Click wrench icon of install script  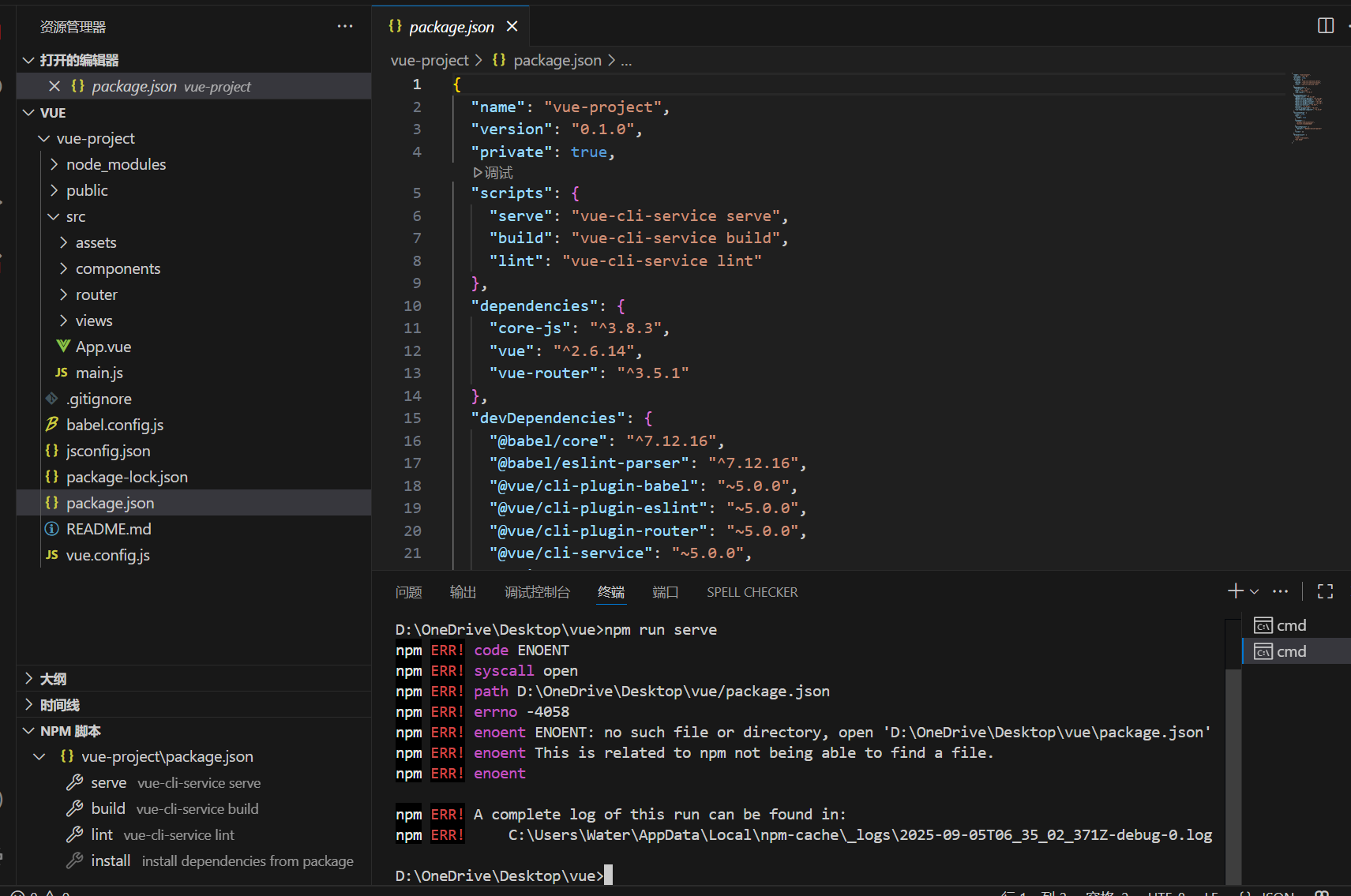tap(75, 860)
